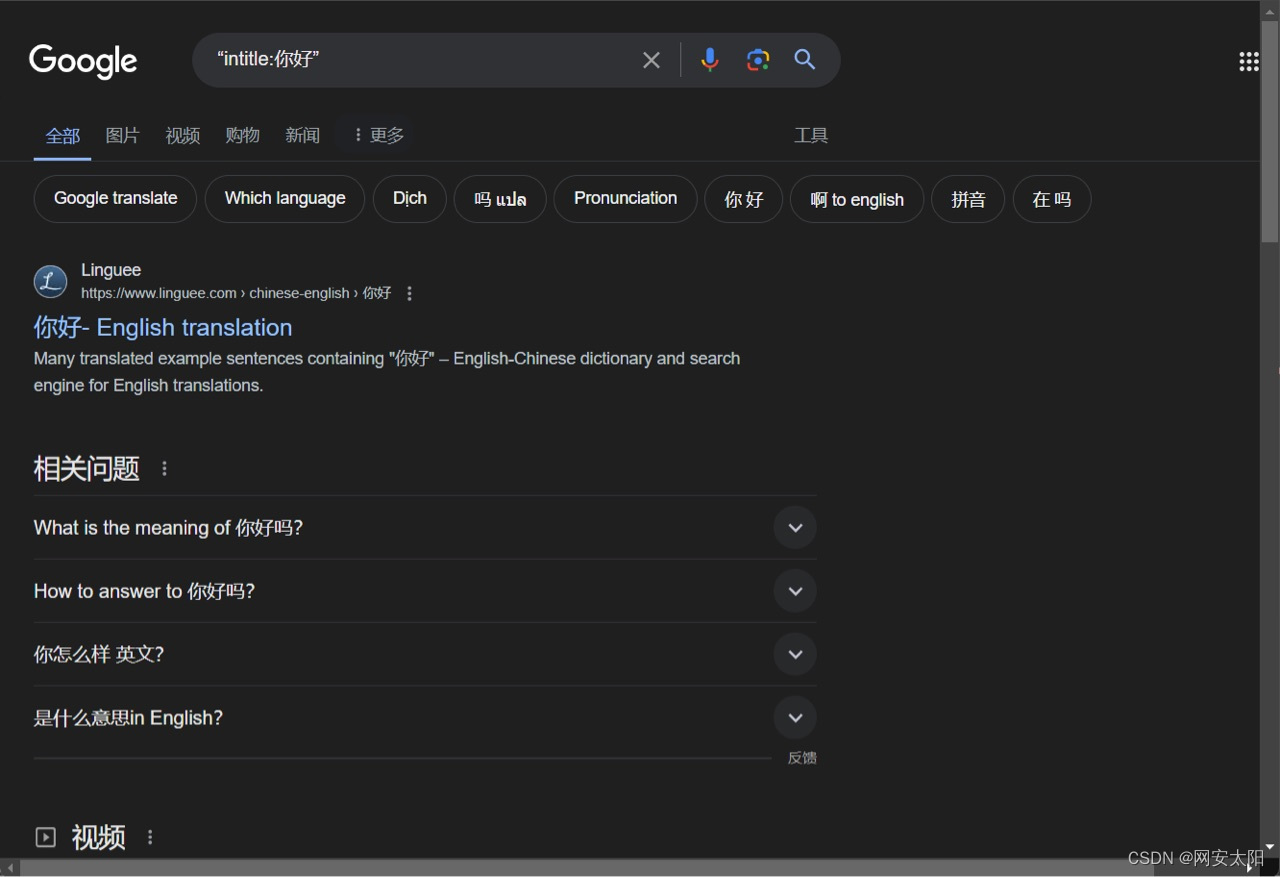Viewport: 1280px width, 877px height.
Task: Click the horizontal scrollbar at bottom
Action: (x=587, y=867)
